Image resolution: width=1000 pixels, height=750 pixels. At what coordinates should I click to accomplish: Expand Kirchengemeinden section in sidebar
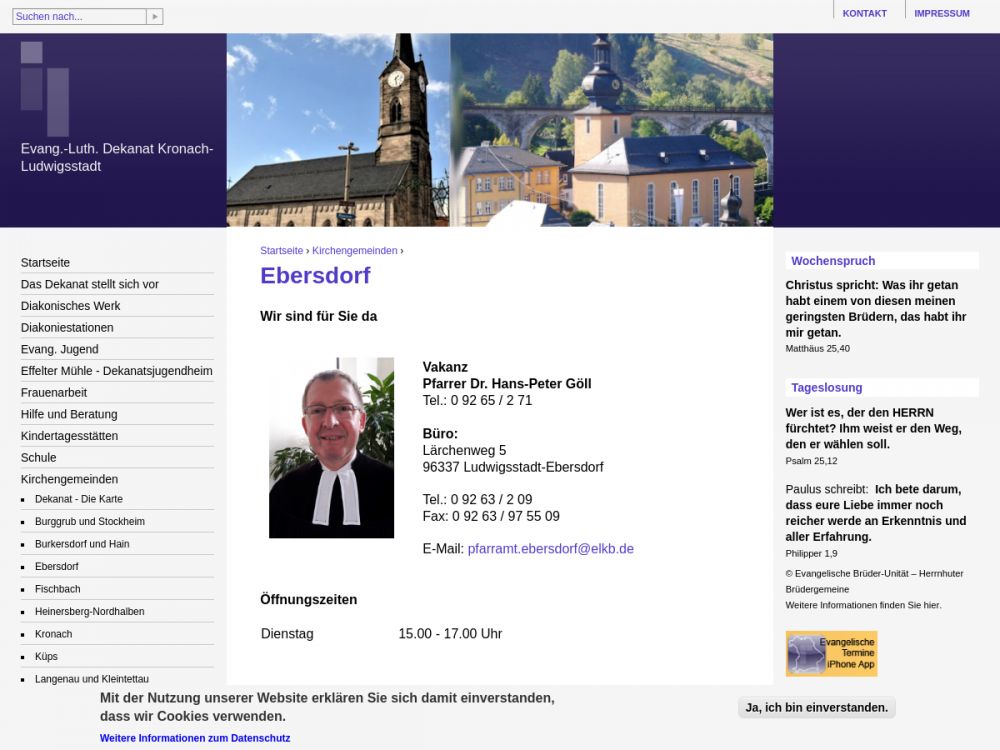point(69,479)
